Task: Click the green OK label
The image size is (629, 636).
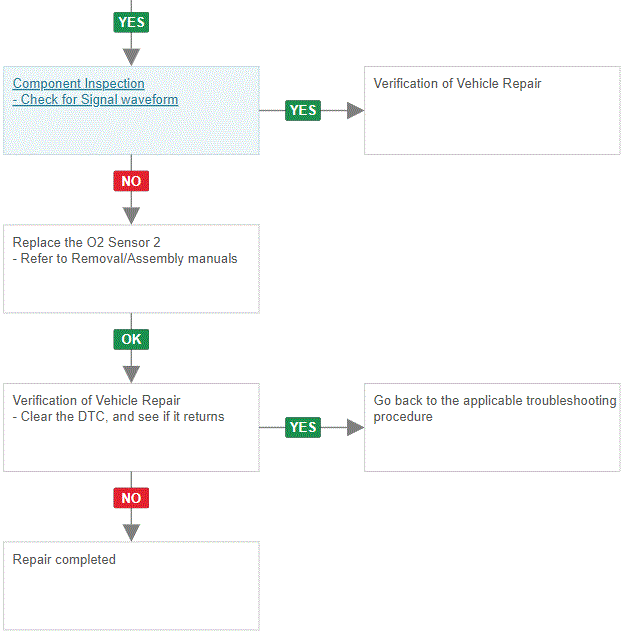Action: pos(131,339)
